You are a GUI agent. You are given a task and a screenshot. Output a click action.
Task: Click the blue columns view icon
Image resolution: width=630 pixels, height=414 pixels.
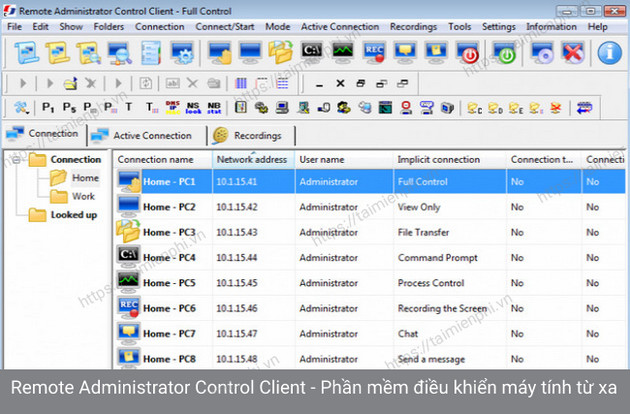click(x=241, y=83)
